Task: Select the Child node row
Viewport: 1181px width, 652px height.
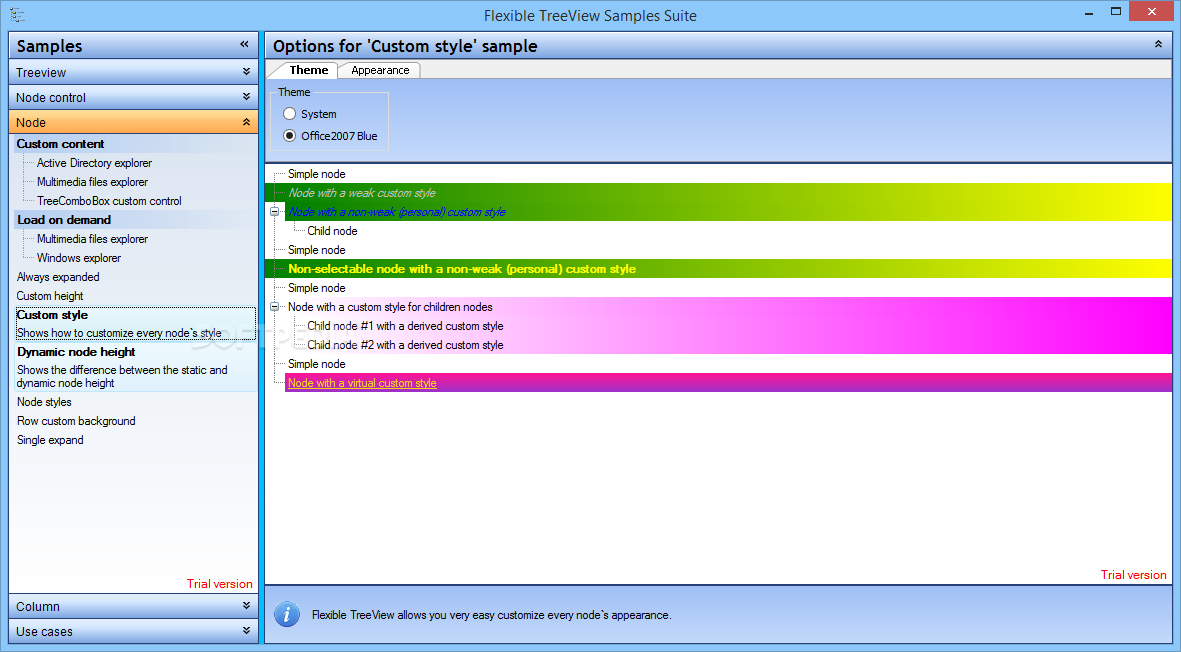Action: (x=332, y=231)
